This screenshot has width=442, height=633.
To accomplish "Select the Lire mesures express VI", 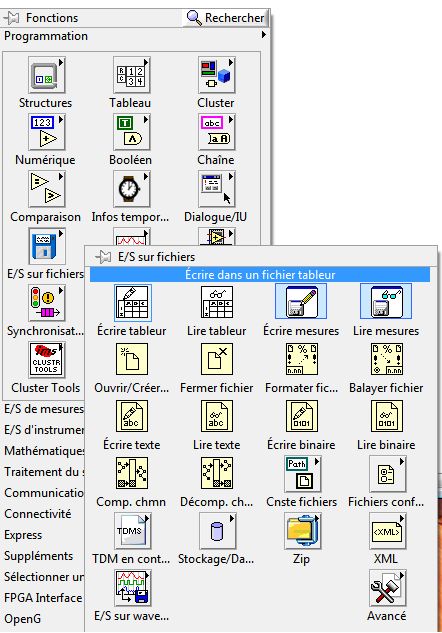I will tap(386, 301).
